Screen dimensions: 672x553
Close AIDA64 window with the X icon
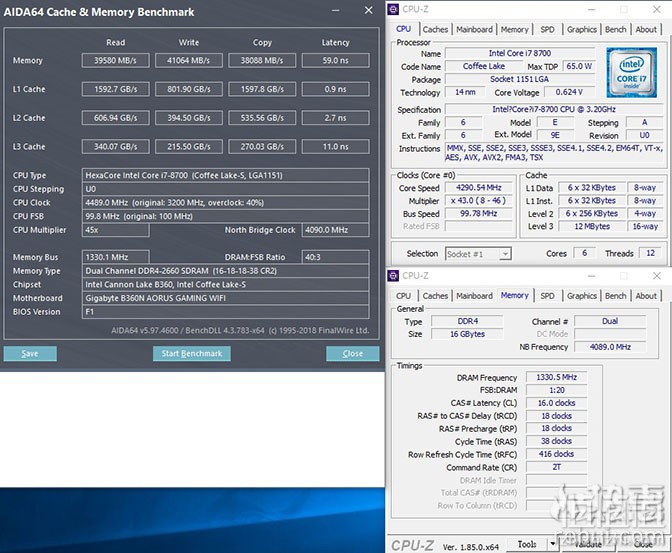[x=369, y=10]
